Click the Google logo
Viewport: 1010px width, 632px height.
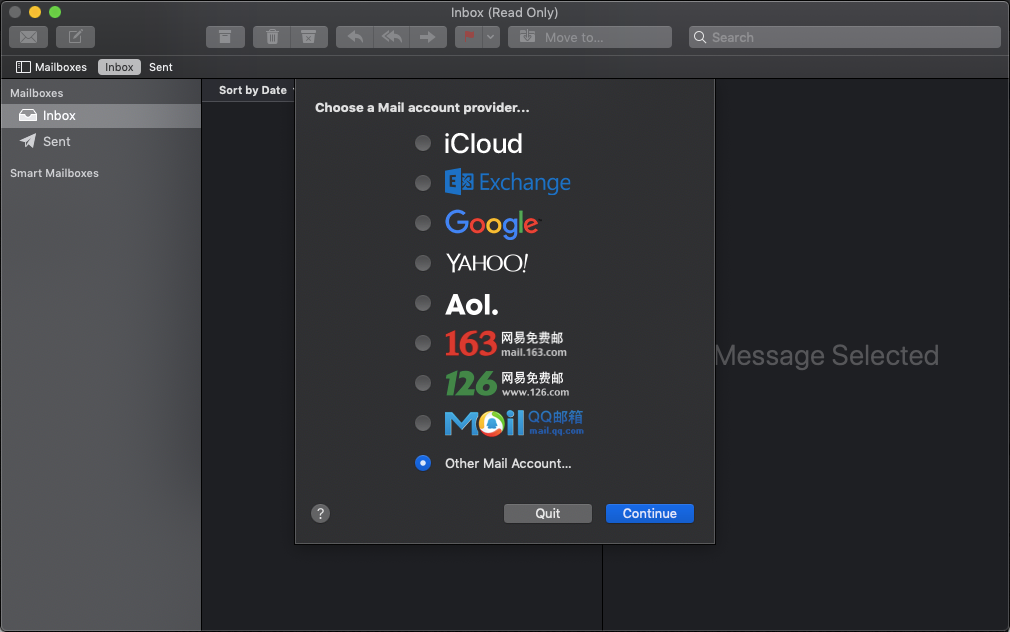pos(493,224)
